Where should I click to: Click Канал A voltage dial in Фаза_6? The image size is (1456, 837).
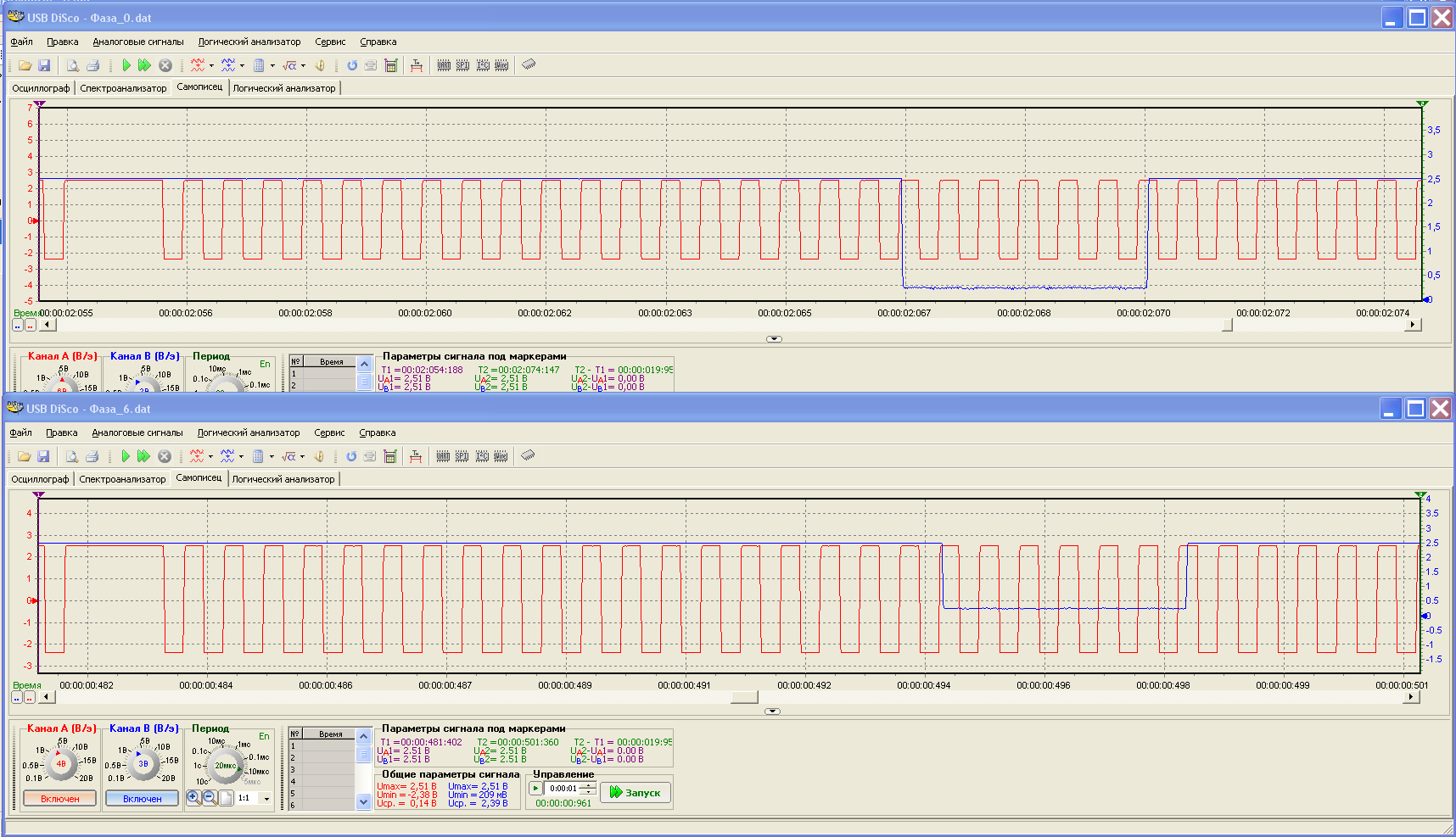pos(61,764)
